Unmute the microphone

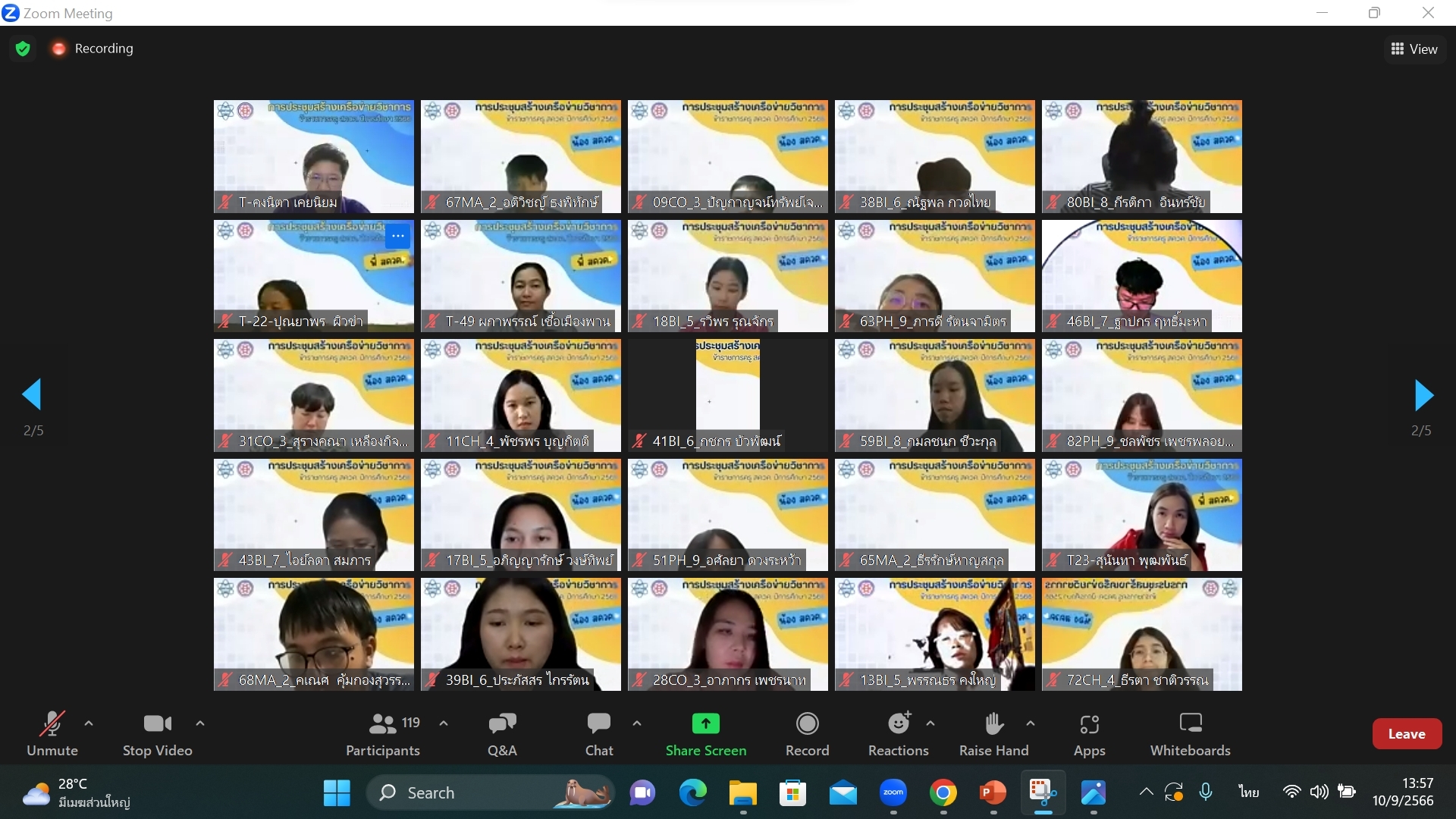[x=52, y=733]
